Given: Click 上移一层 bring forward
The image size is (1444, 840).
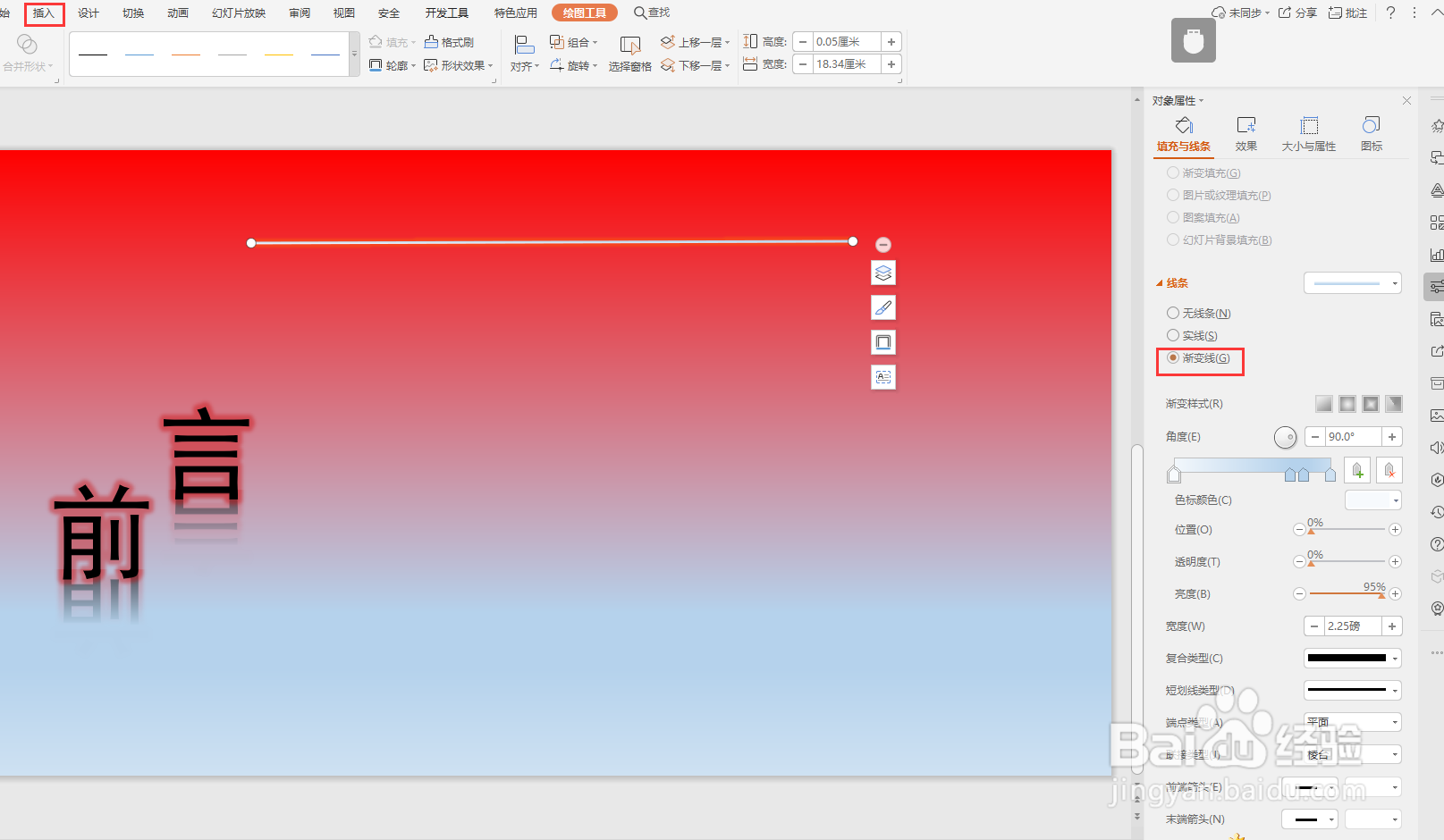Looking at the screenshot, I should (x=695, y=42).
